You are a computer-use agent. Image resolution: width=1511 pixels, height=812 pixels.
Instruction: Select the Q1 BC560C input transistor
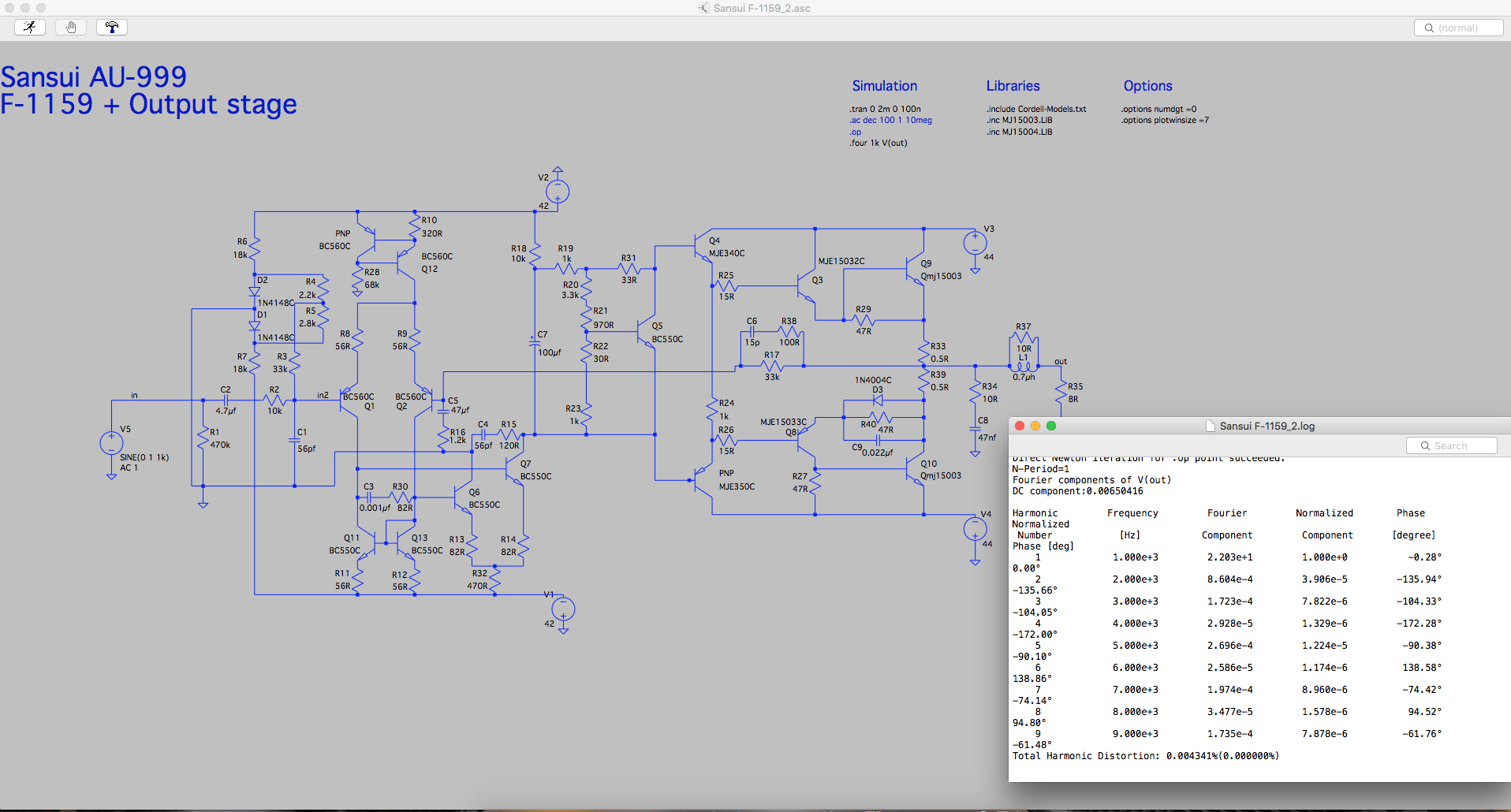349,400
